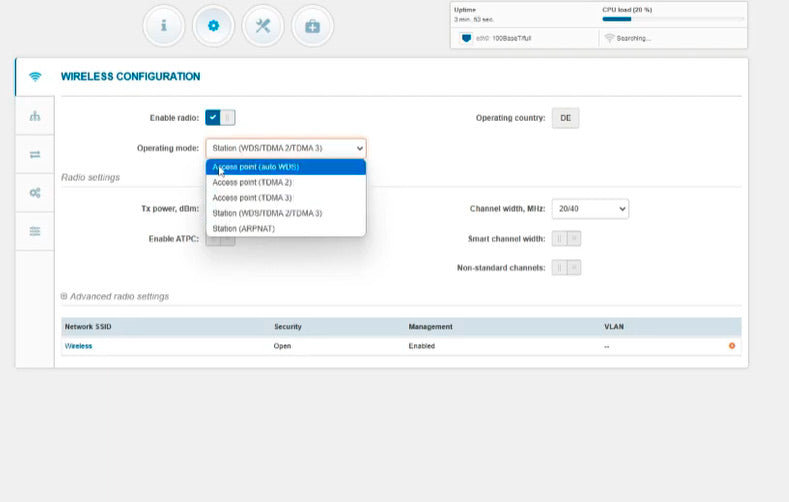The image size is (789, 502).
Task: Toggle the Enable radio switch
Action: pyautogui.click(x=220, y=118)
